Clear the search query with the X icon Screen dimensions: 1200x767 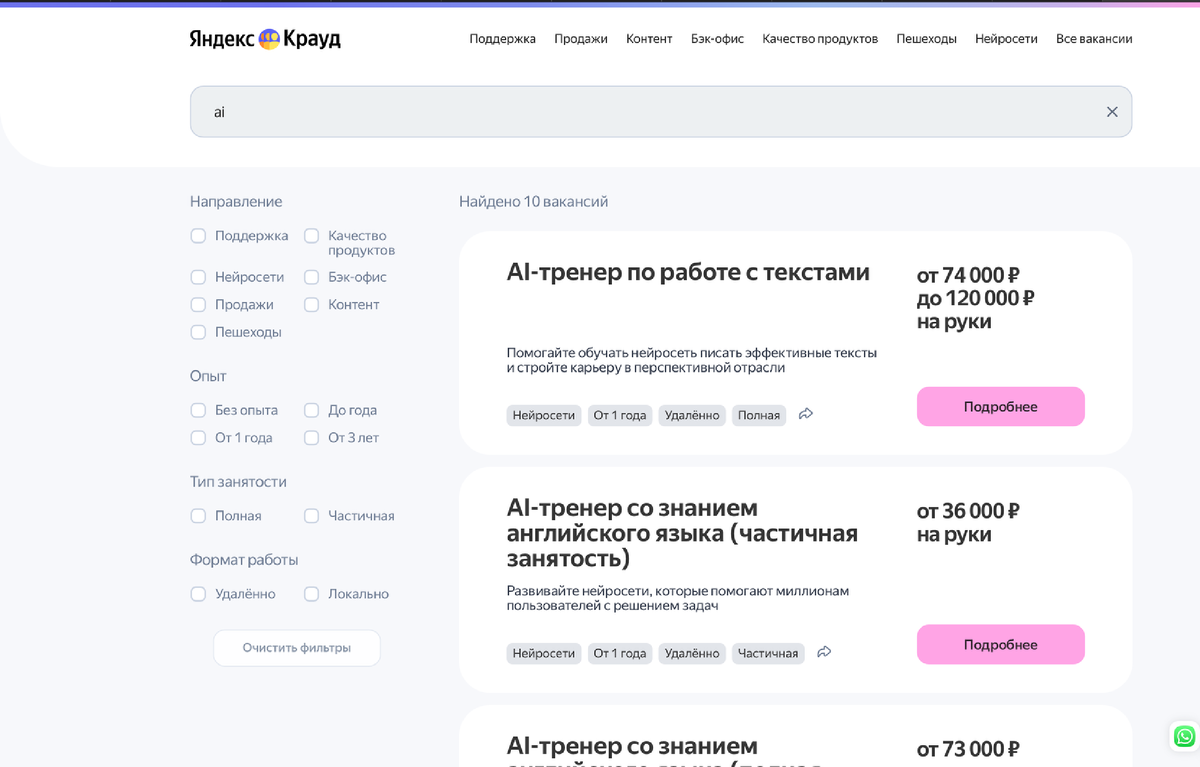click(x=1112, y=111)
